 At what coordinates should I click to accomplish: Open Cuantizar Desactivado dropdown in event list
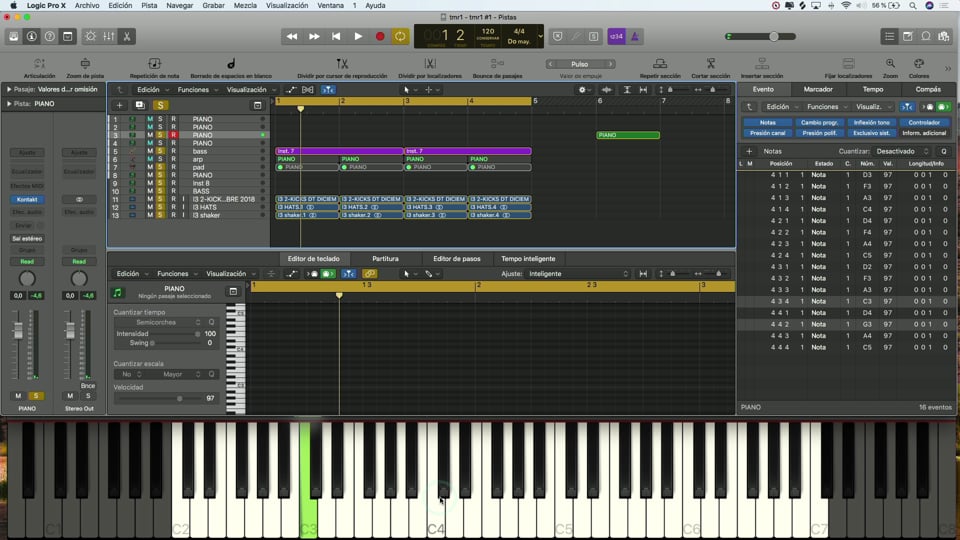pyautogui.click(x=902, y=151)
